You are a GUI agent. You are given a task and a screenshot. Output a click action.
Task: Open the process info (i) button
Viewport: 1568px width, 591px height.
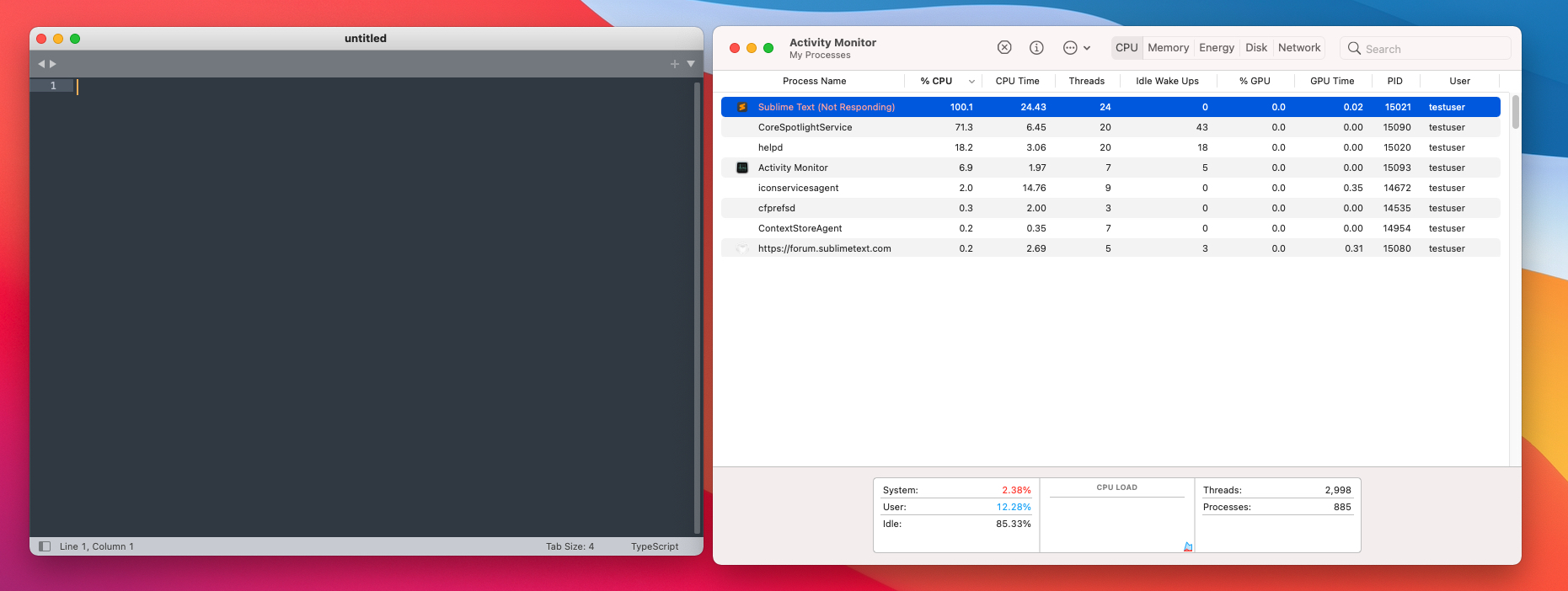tap(1036, 48)
